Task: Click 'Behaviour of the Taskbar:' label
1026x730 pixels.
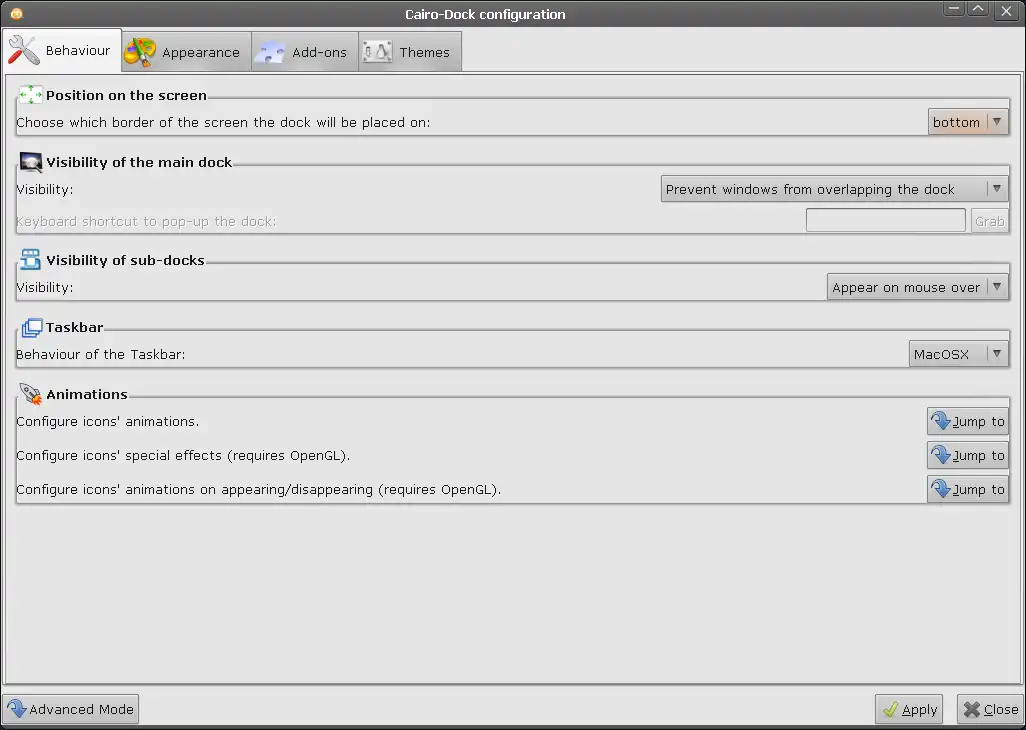Action: click(101, 355)
